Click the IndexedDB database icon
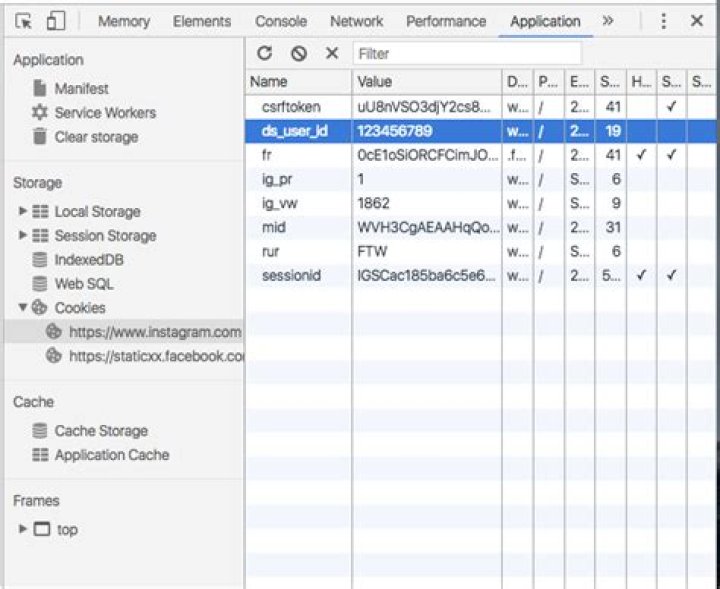The width and height of the screenshot is (720, 589). point(40,259)
